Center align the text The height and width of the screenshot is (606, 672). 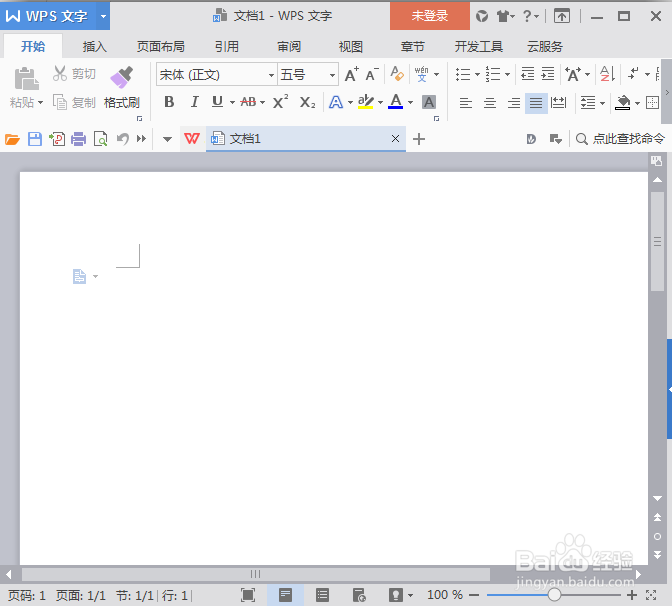pyautogui.click(x=490, y=103)
